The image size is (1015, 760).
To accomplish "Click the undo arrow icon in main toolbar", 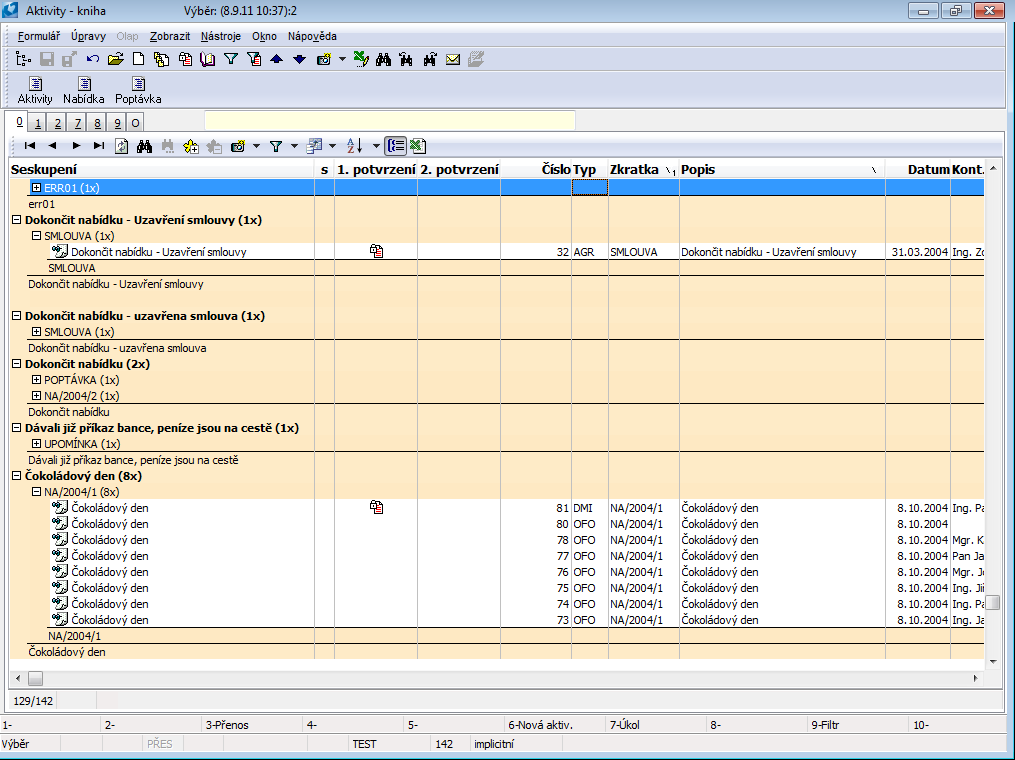I will tap(93, 60).
